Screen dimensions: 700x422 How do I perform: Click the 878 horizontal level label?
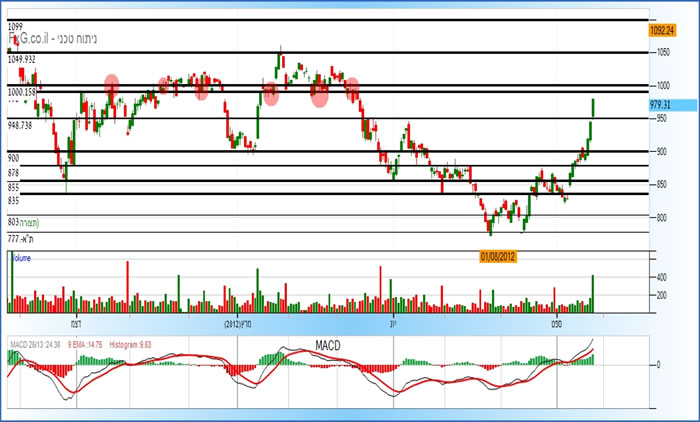pos(15,173)
